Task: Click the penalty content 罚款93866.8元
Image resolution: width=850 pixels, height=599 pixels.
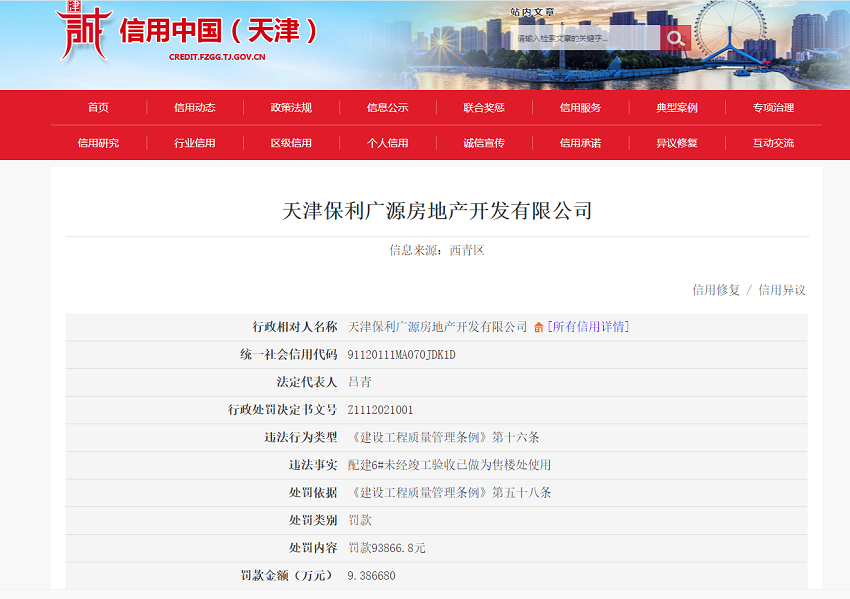Action: [387, 548]
